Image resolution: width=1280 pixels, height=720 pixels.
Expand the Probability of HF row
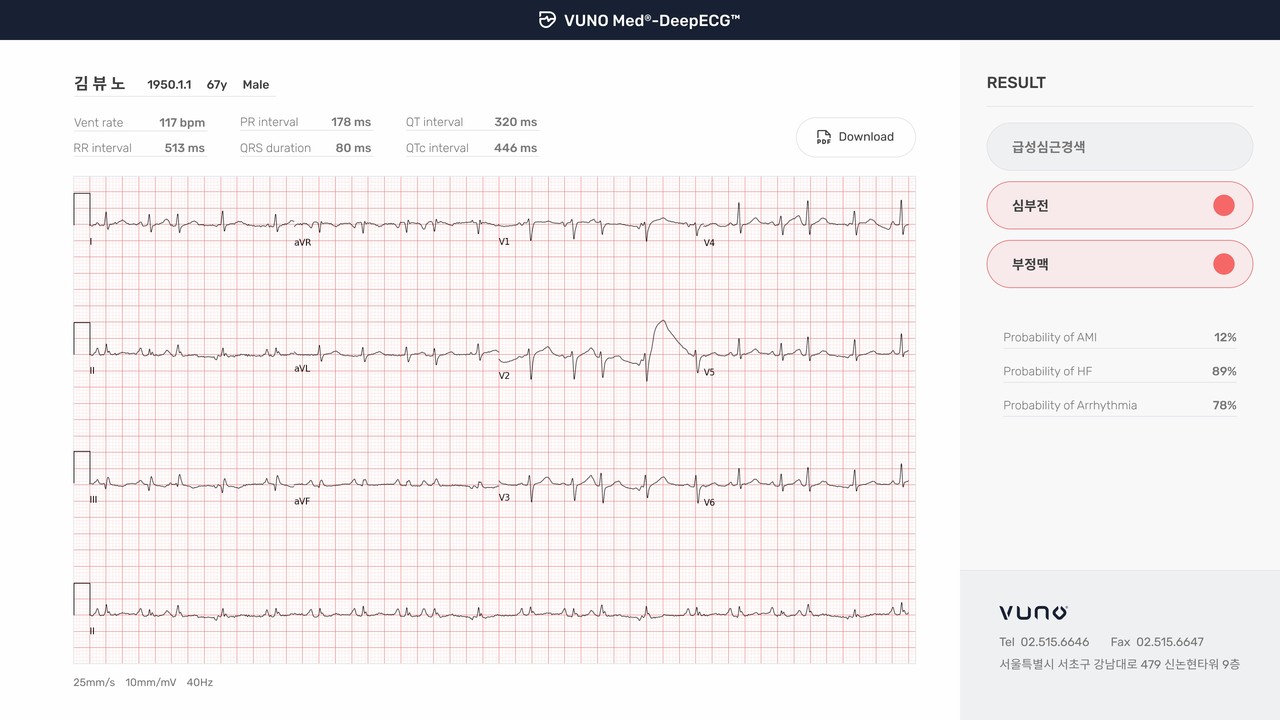pos(1119,371)
